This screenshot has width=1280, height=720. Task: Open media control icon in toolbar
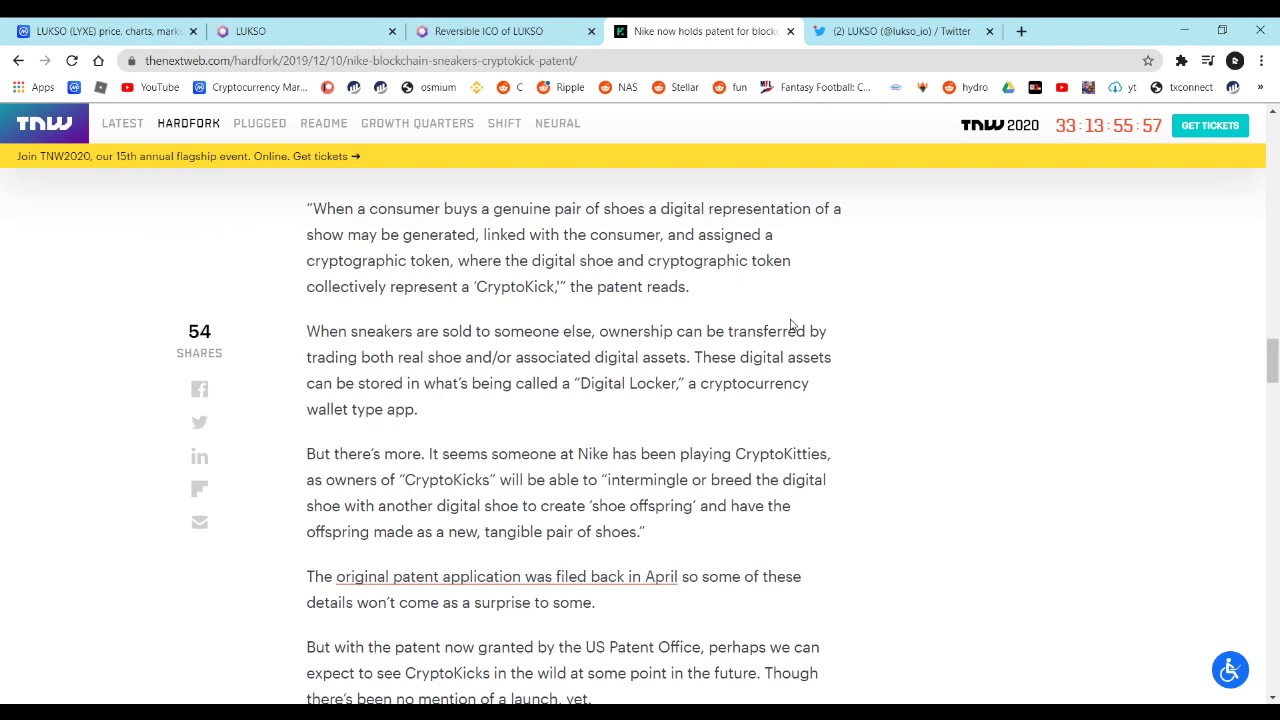pyautogui.click(x=1208, y=61)
